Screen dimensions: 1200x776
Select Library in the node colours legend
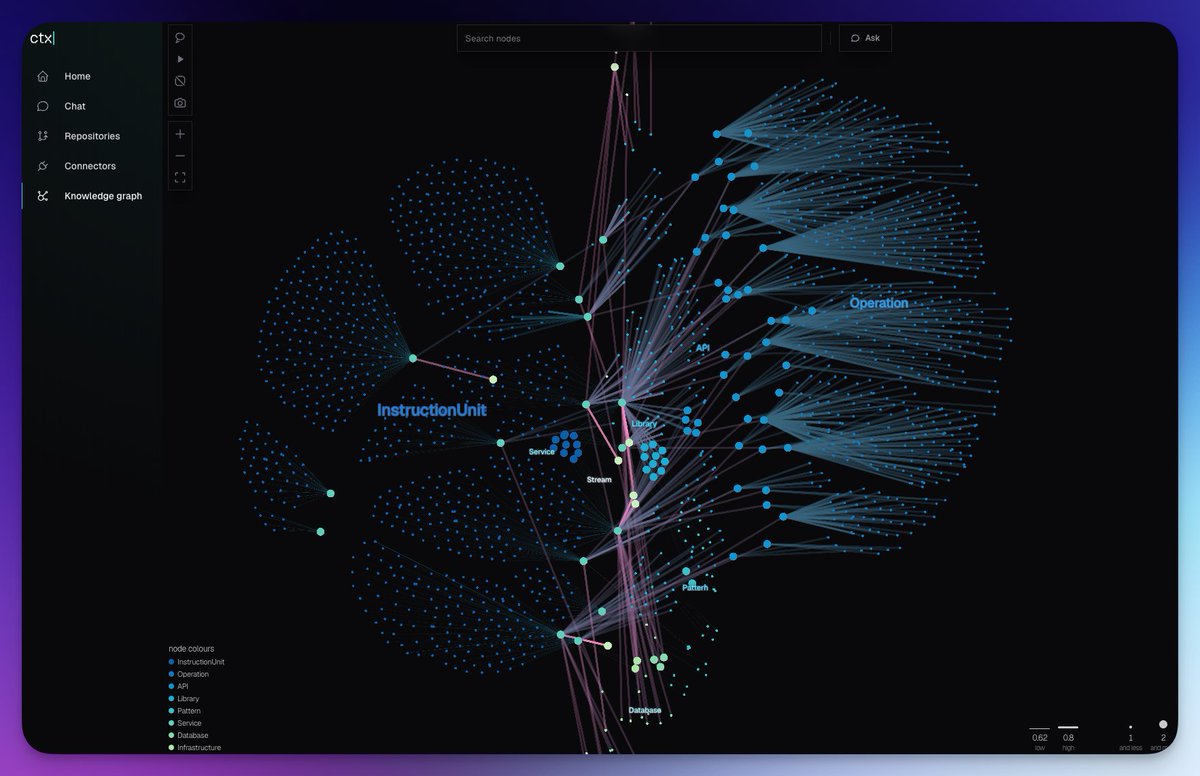(184, 698)
